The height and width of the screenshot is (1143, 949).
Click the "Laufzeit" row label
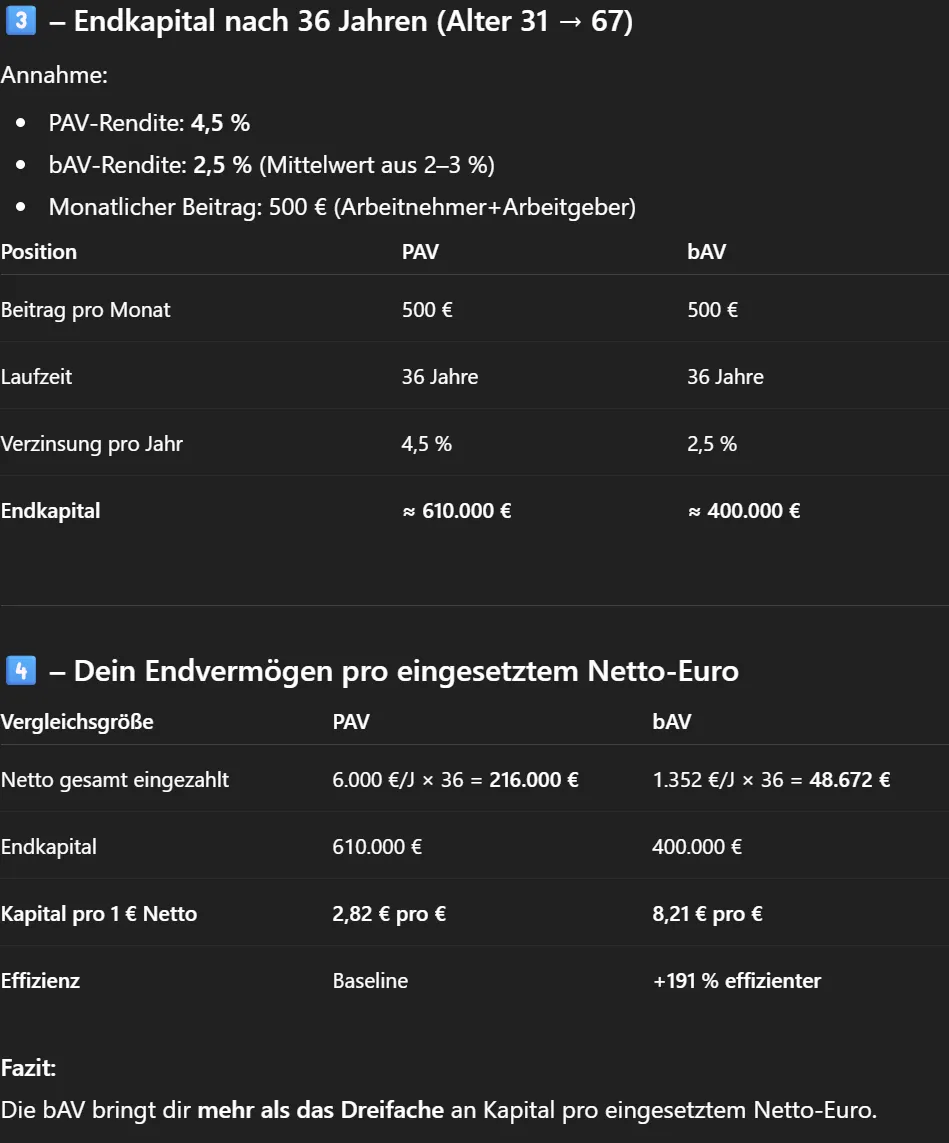pos(37,377)
